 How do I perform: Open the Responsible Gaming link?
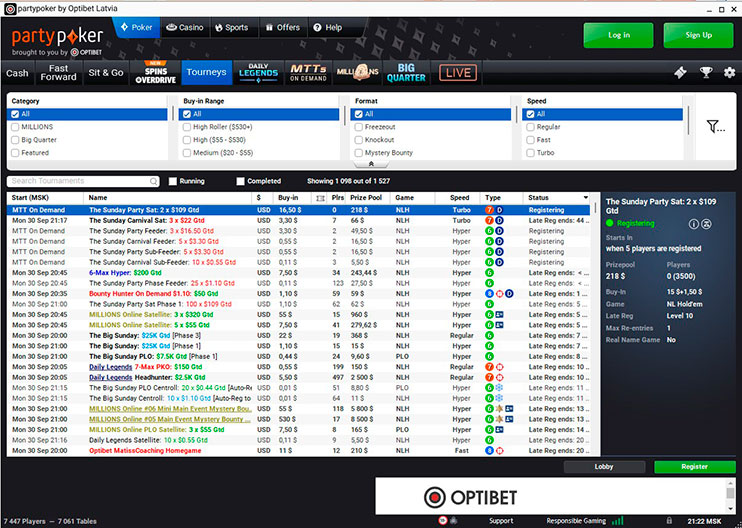[x=576, y=521]
